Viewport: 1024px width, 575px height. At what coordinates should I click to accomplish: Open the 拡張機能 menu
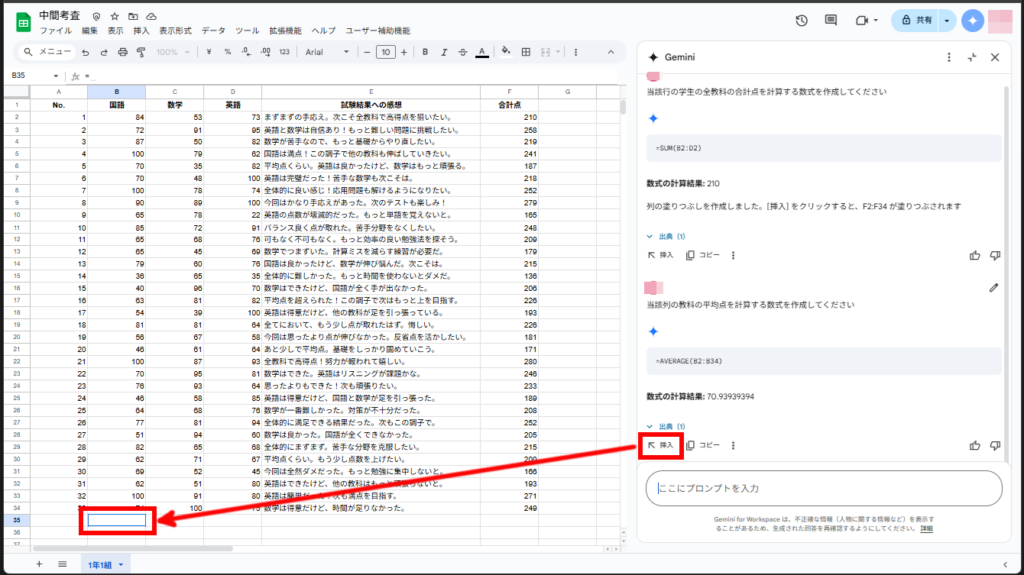[x=285, y=31]
